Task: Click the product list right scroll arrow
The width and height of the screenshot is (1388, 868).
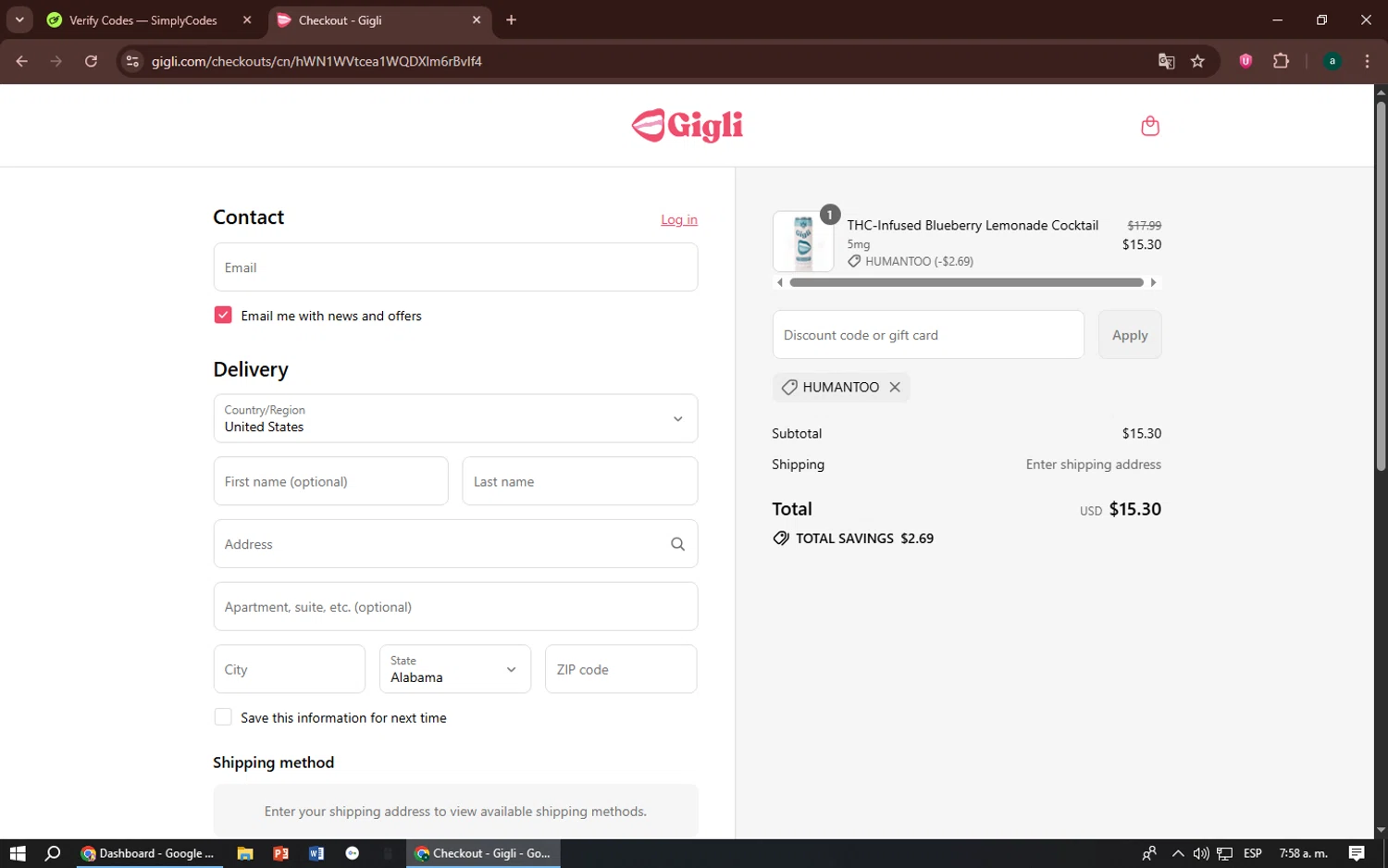Action: pyautogui.click(x=1153, y=282)
